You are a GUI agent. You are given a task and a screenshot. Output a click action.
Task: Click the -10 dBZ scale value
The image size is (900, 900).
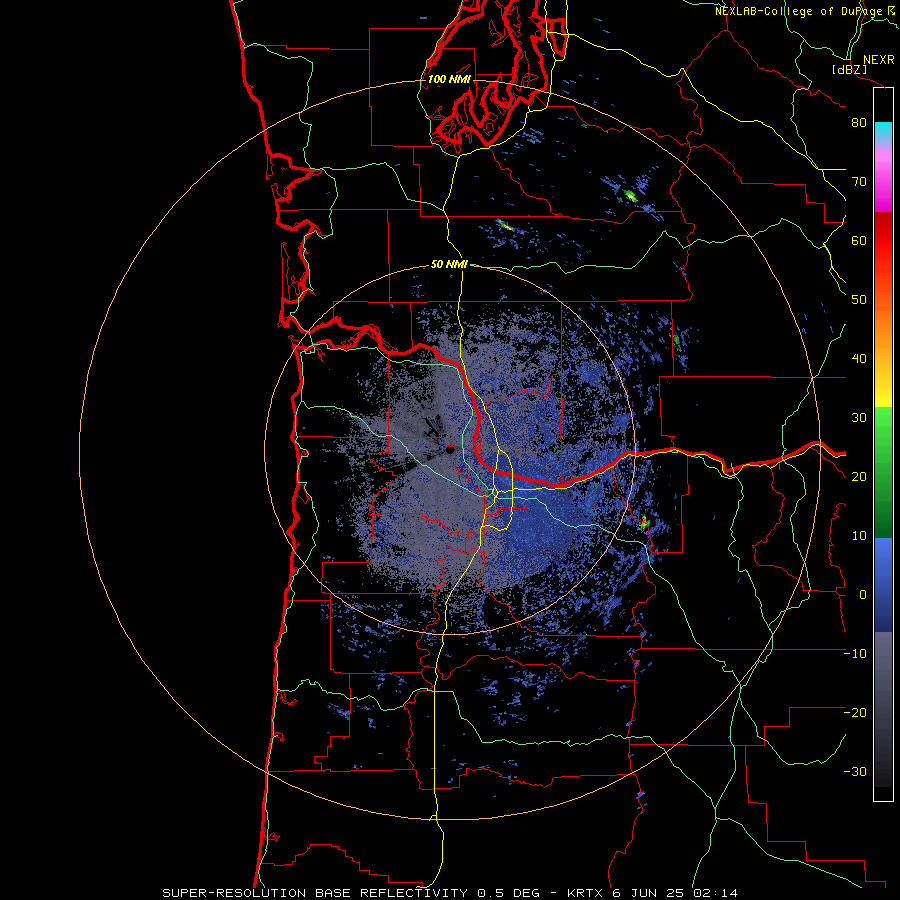pyautogui.click(x=855, y=654)
